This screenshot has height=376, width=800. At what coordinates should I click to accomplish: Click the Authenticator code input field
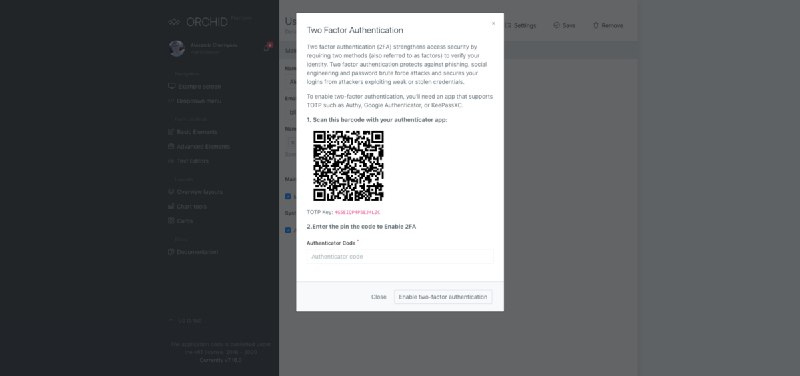click(400, 257)
